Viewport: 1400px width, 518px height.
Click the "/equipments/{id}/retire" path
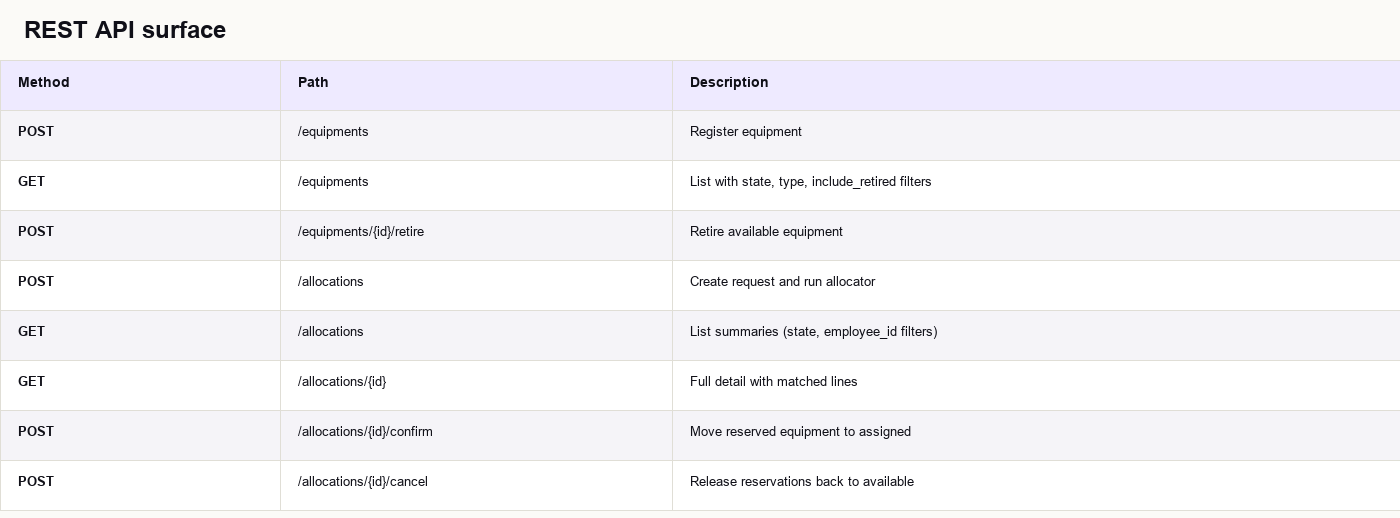[361, 231]
